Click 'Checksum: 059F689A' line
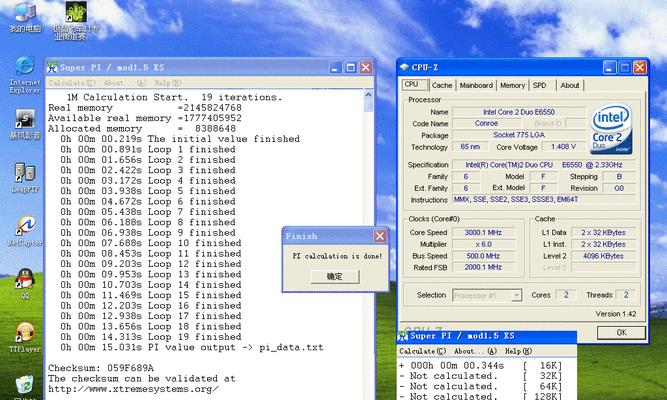 (x=101, y=368)
